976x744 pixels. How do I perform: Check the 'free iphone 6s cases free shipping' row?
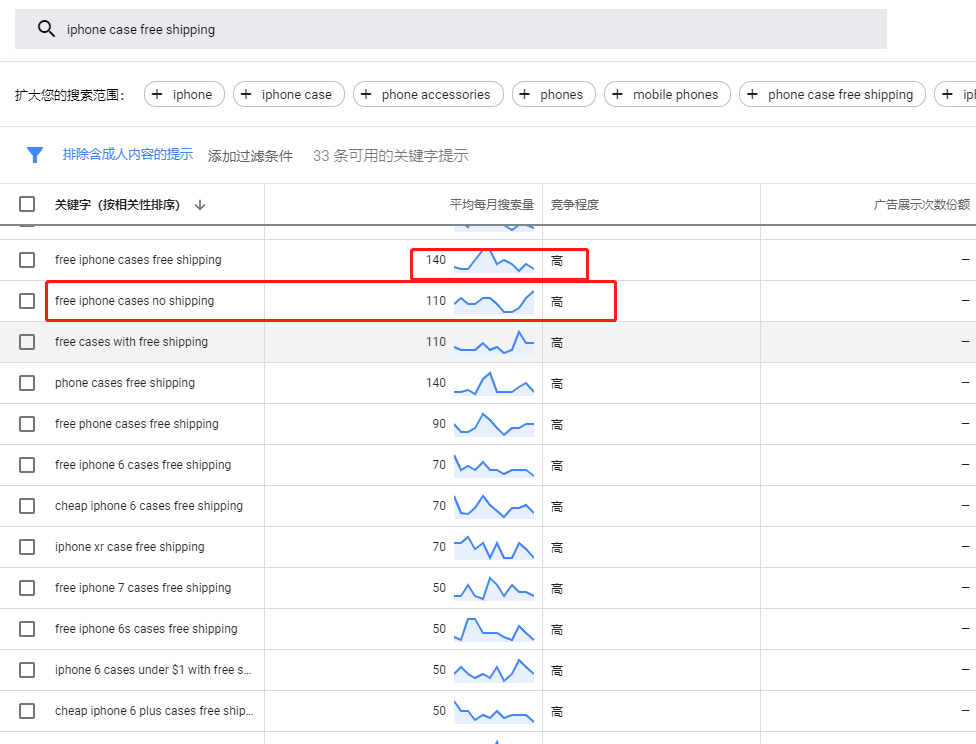(27, 629)
